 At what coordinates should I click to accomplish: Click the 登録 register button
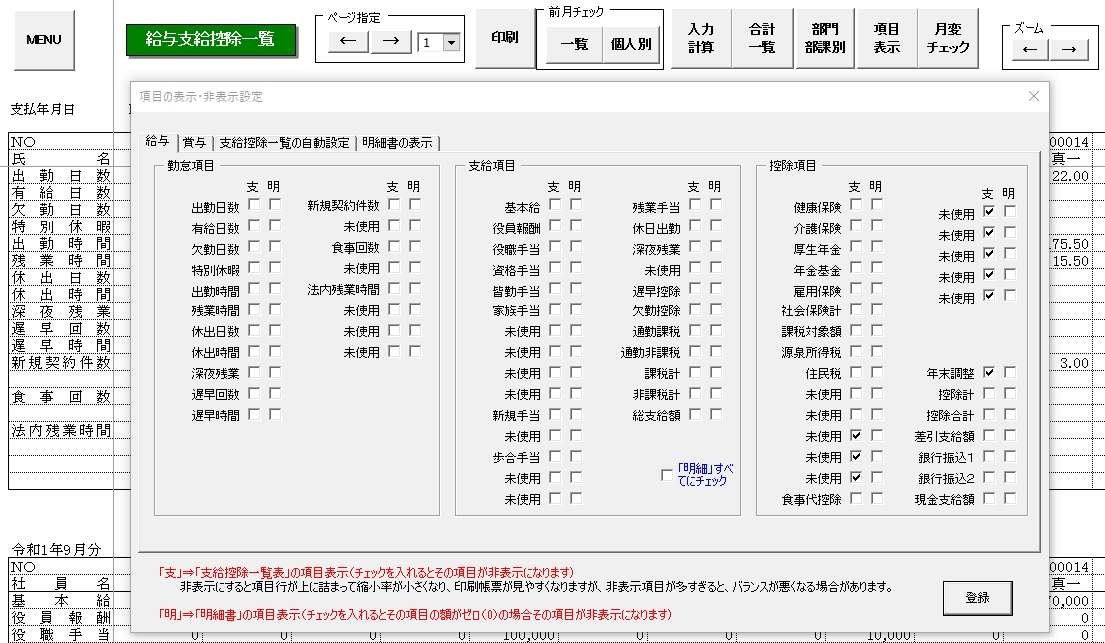click(x=977, y=598)
